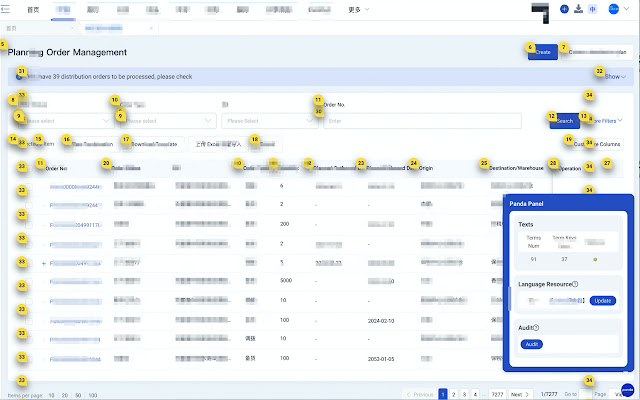Viewport: 640px width, 400px height.
Task: Click the Order No. column header
Action: tap(56, 168)
